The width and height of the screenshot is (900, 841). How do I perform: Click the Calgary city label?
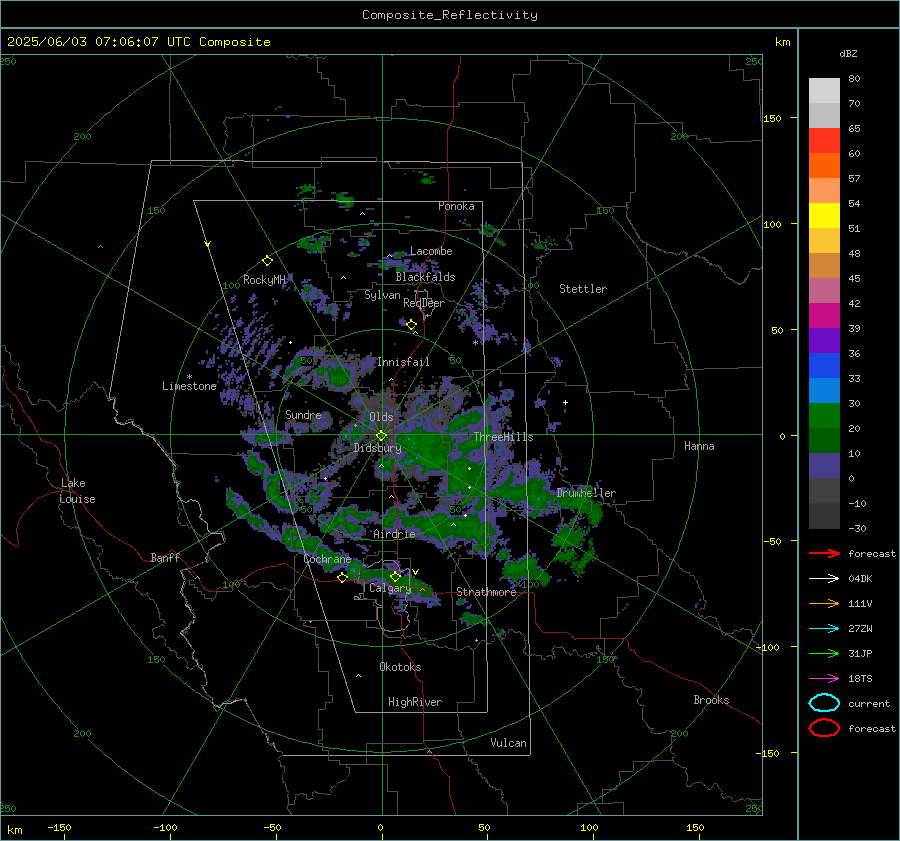click(x=390, y=588)
